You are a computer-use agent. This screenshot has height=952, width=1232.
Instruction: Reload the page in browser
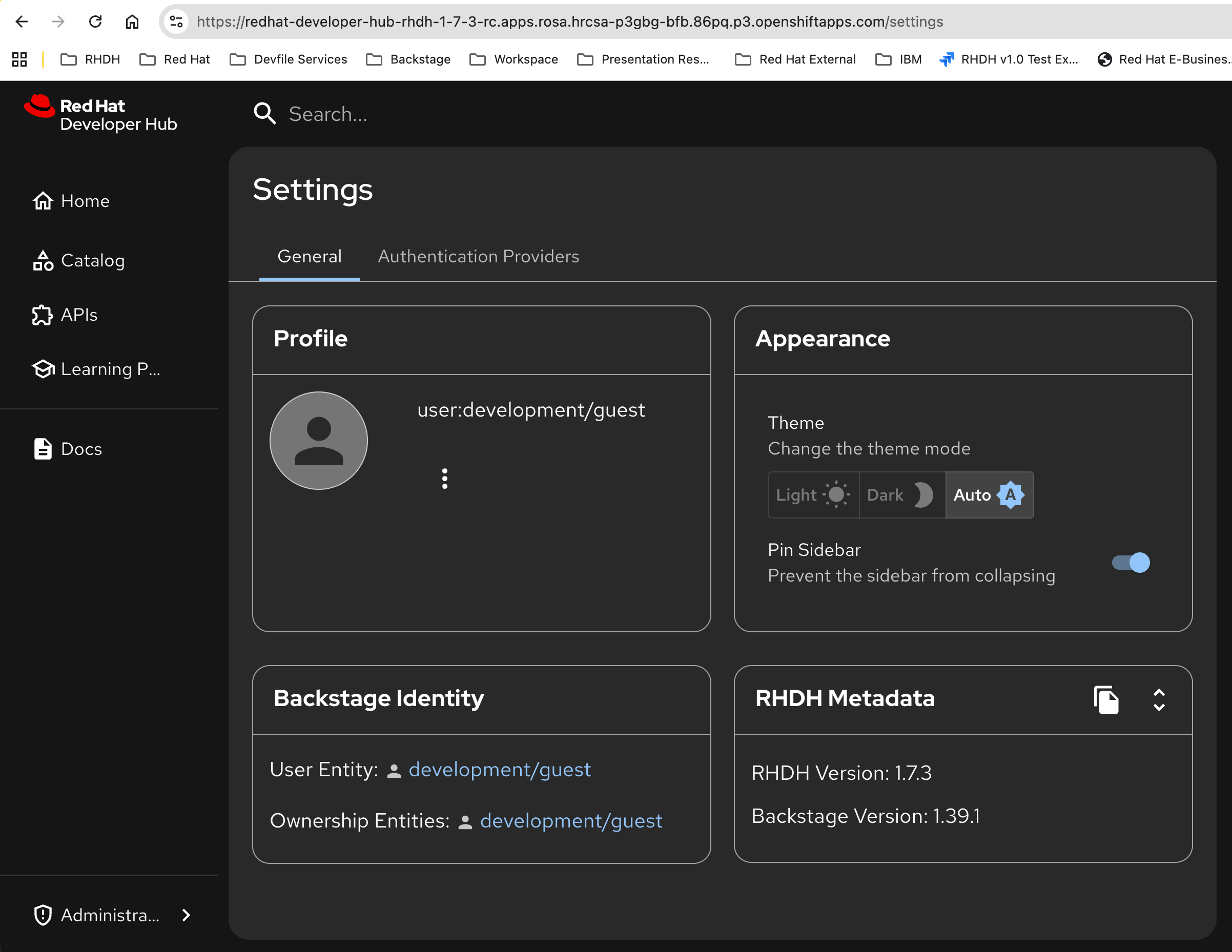95,22
